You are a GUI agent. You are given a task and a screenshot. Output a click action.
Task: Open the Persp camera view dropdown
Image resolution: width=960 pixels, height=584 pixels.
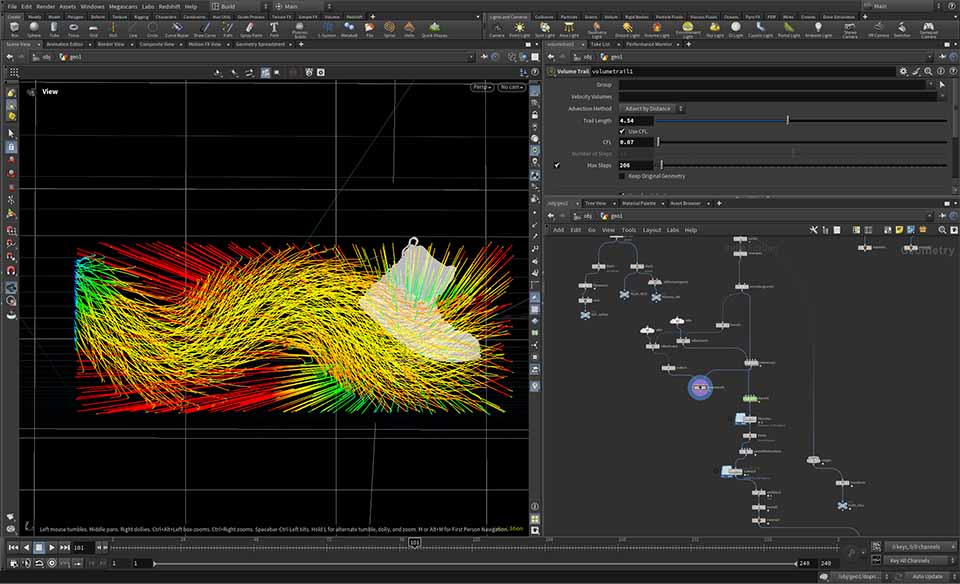click(482, 87)
